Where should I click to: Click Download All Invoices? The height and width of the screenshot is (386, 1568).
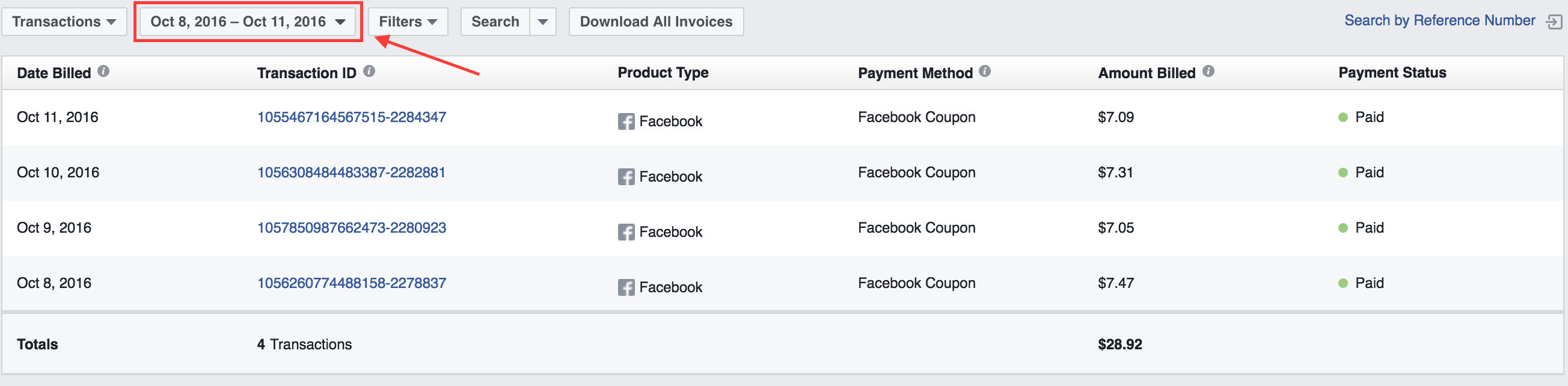pos(656,22)
